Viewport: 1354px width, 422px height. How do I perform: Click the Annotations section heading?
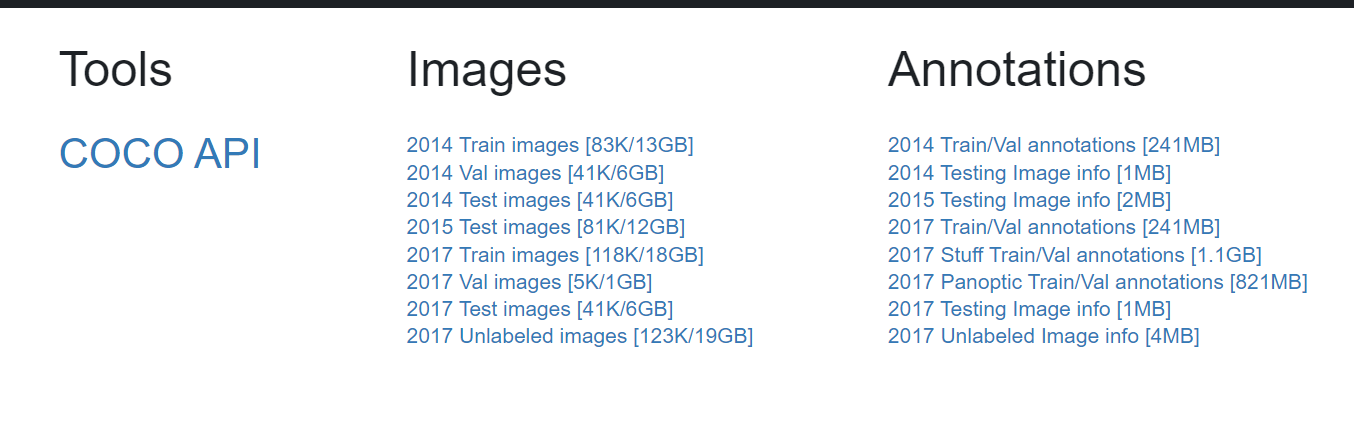point(1016,70)
